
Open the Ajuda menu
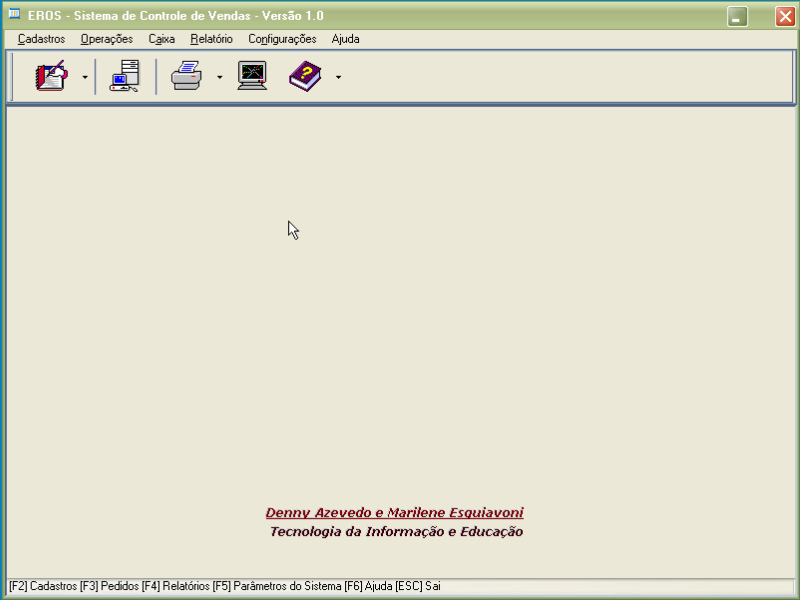pyautogui.click(x=345, y=39)
